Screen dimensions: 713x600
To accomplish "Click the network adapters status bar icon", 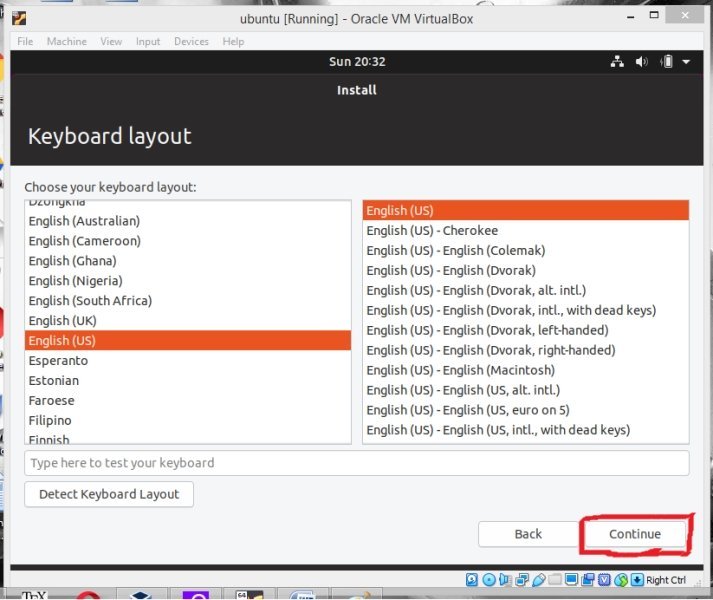I will click(522, 580).
